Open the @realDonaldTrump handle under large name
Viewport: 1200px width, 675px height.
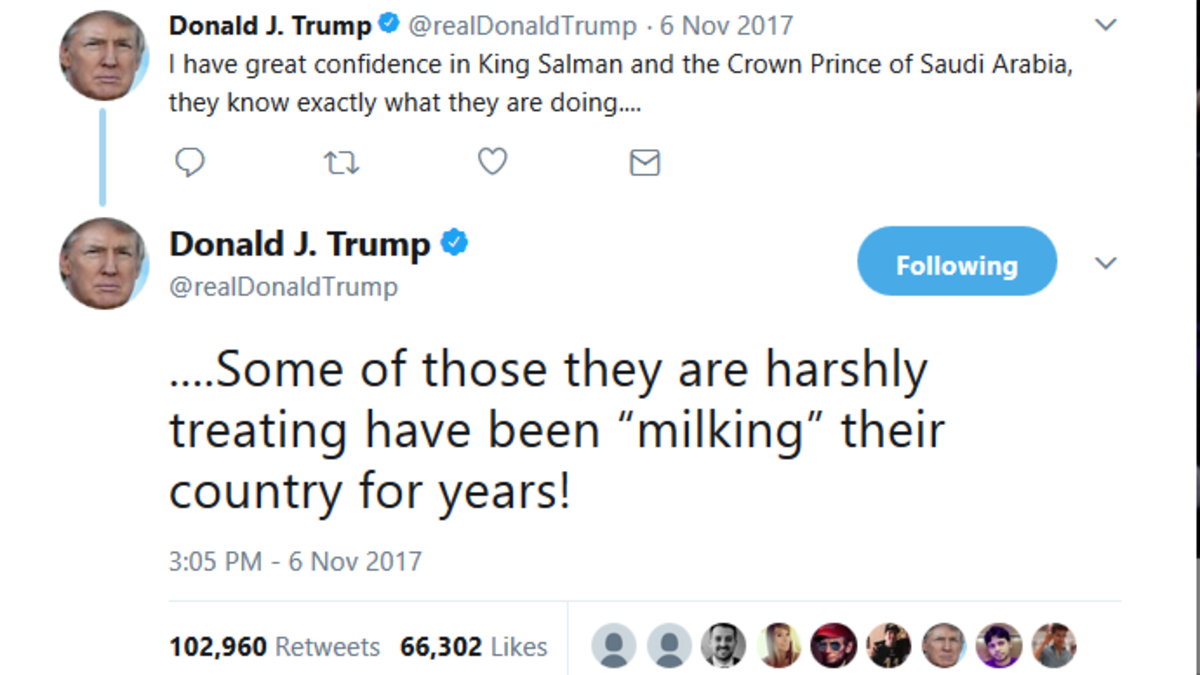(x=283, y=287)
